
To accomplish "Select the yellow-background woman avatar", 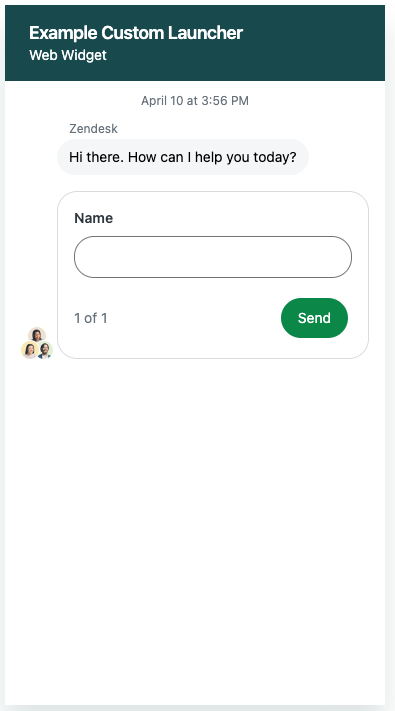I will coord(29,350).
